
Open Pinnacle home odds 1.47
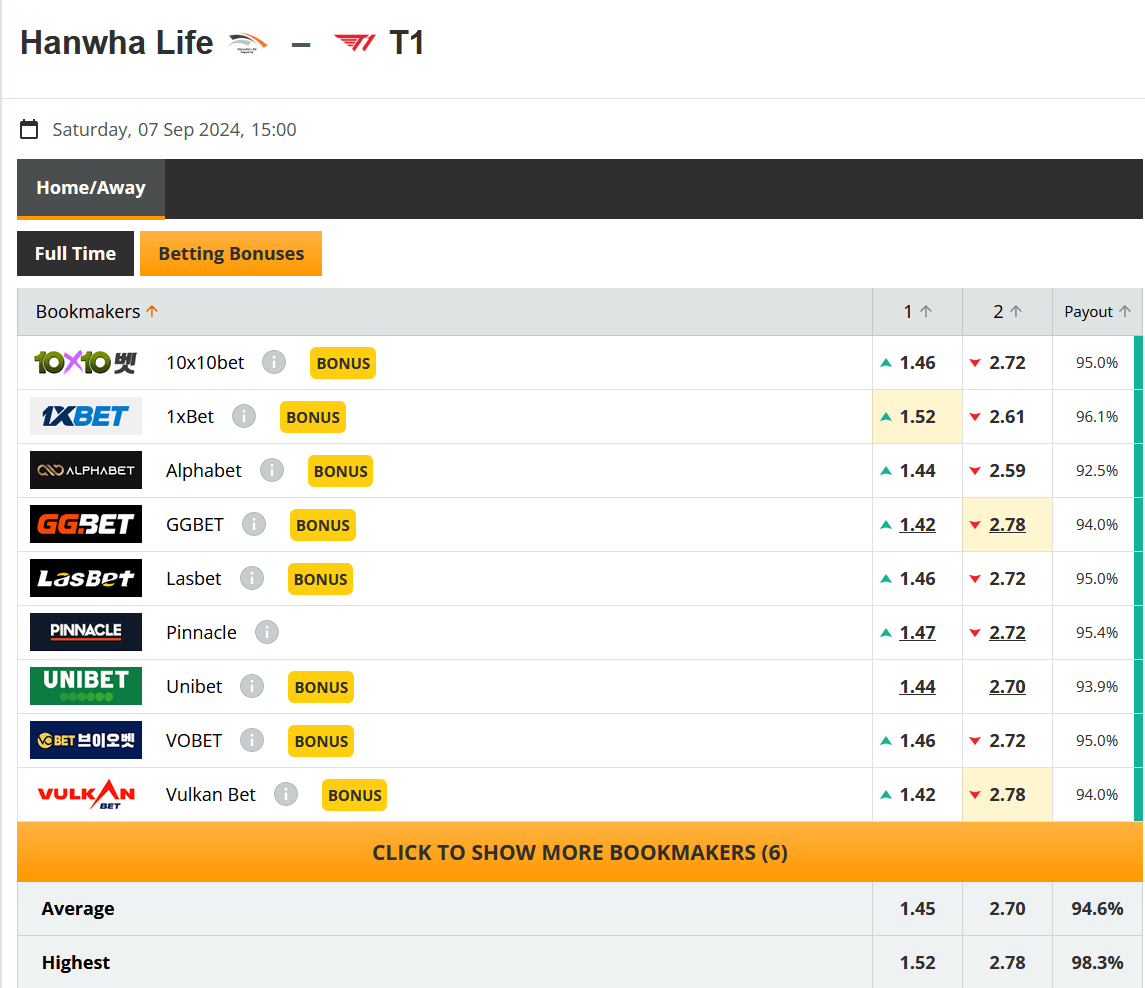(x=917, y=632)
